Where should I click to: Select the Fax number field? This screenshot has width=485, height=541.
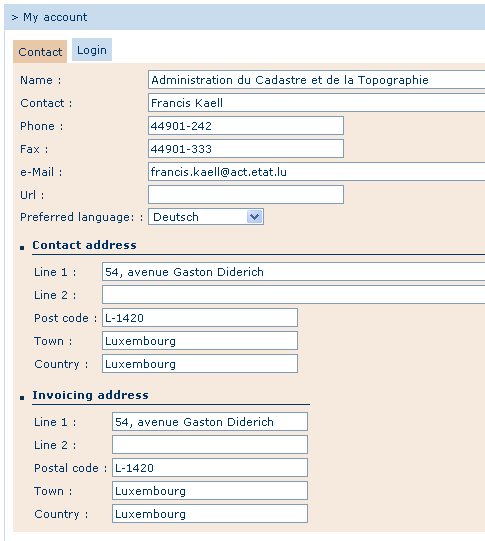click(246, 149)
